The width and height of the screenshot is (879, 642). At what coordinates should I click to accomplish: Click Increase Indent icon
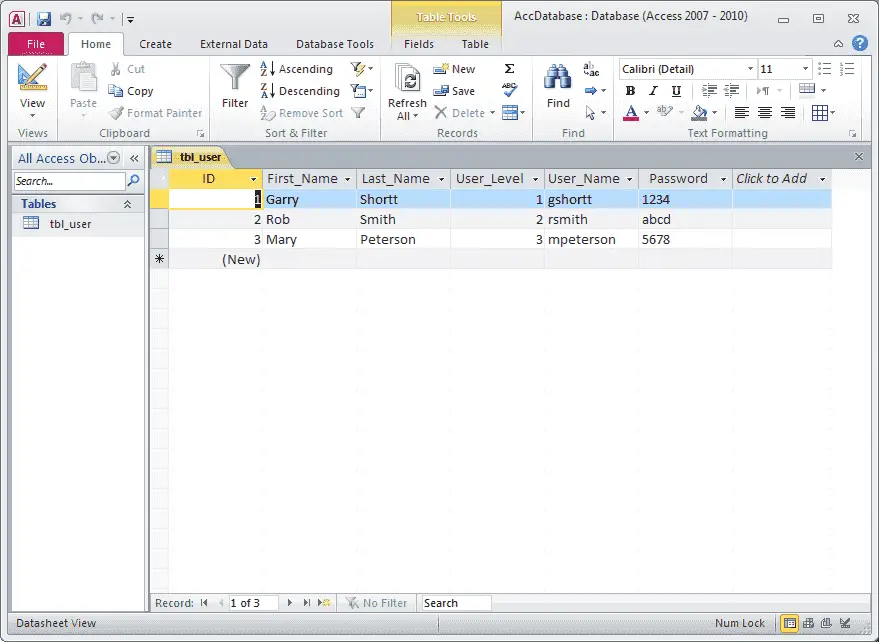(x=731, y=90)
